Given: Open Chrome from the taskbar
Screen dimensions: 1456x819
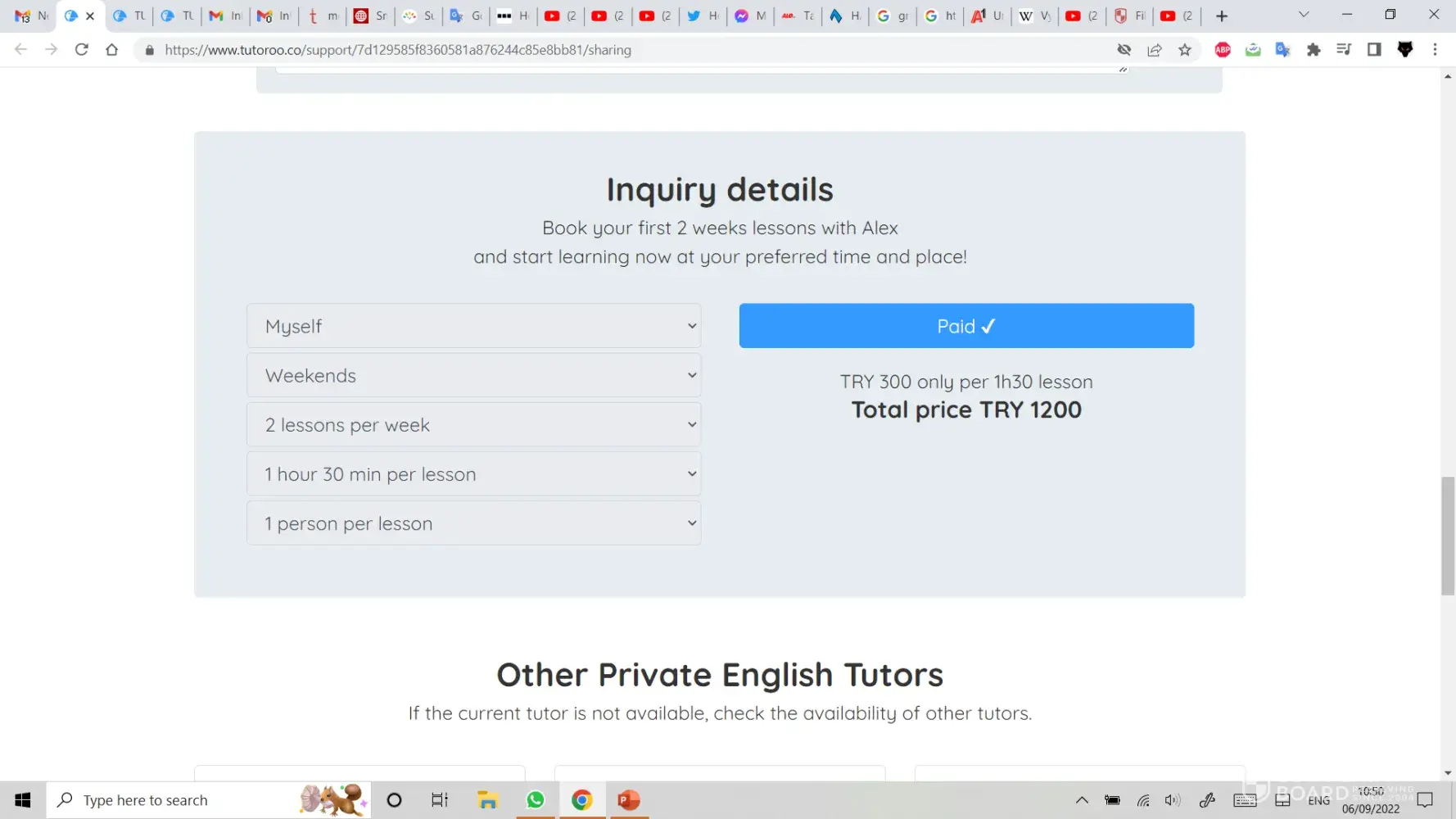Looking at the screenshot, I should 582,800.
